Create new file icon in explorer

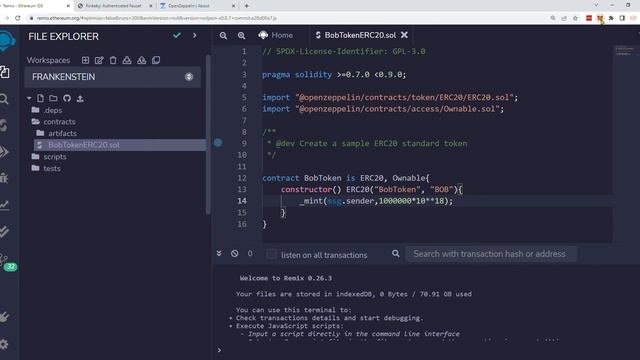[x=40, y=98]
